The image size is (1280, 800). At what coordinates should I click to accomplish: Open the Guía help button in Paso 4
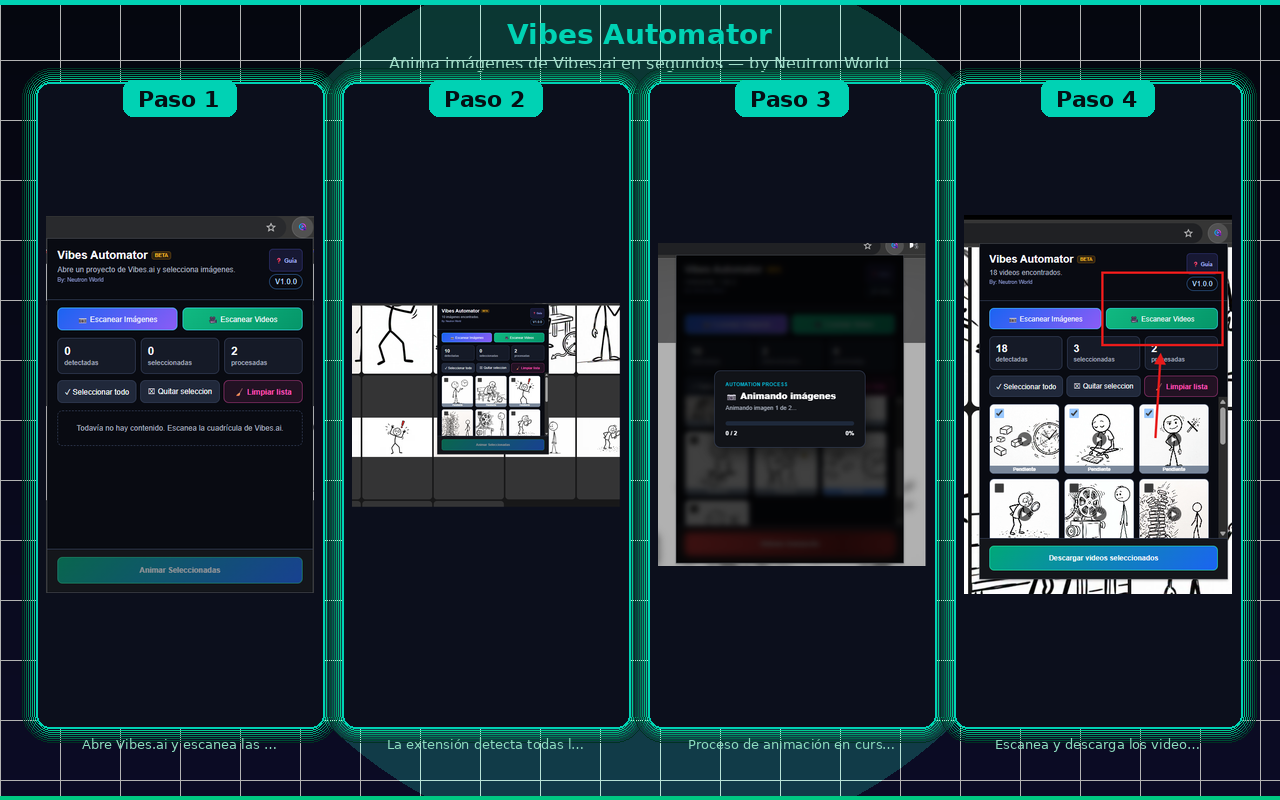(x=1202, y=264)
